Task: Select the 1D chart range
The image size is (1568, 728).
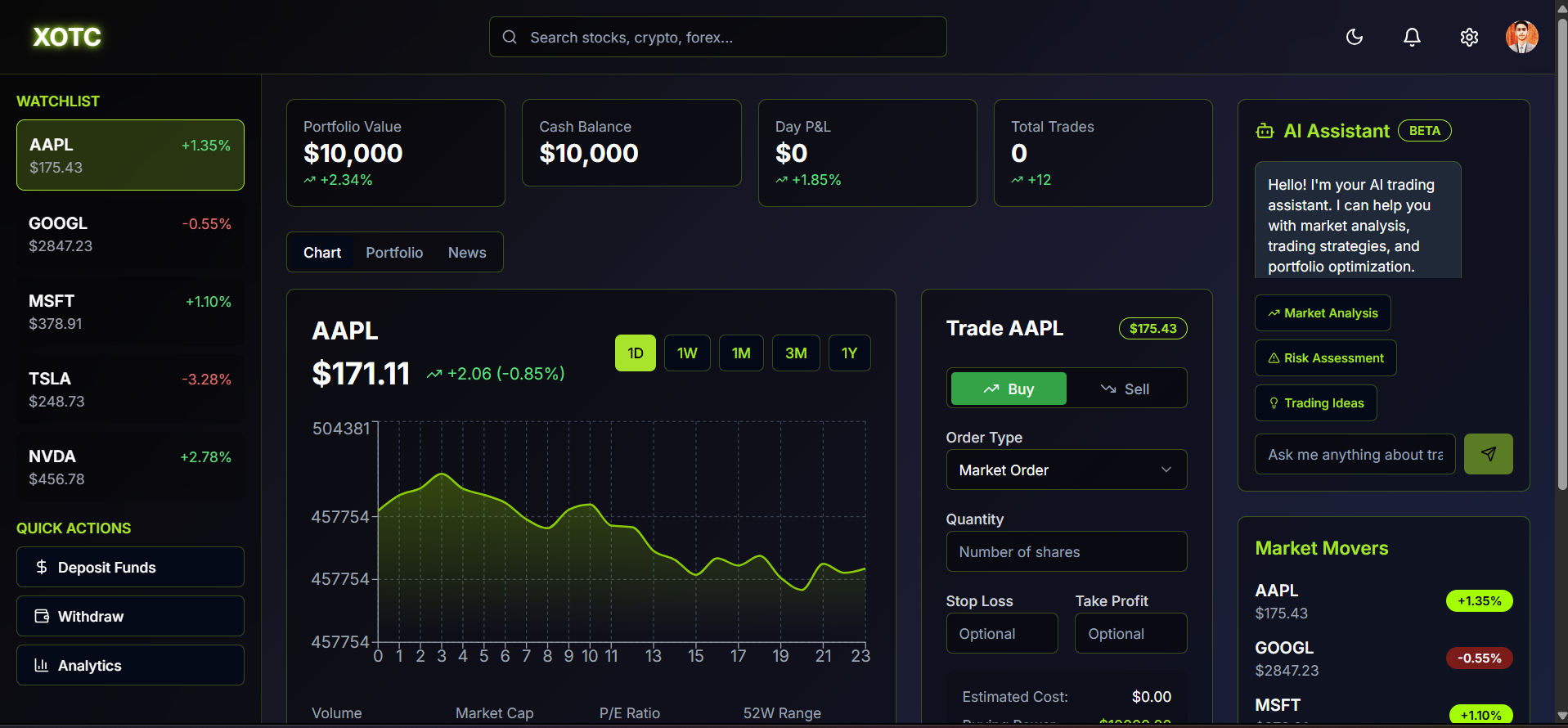Action: pos(636,353)
